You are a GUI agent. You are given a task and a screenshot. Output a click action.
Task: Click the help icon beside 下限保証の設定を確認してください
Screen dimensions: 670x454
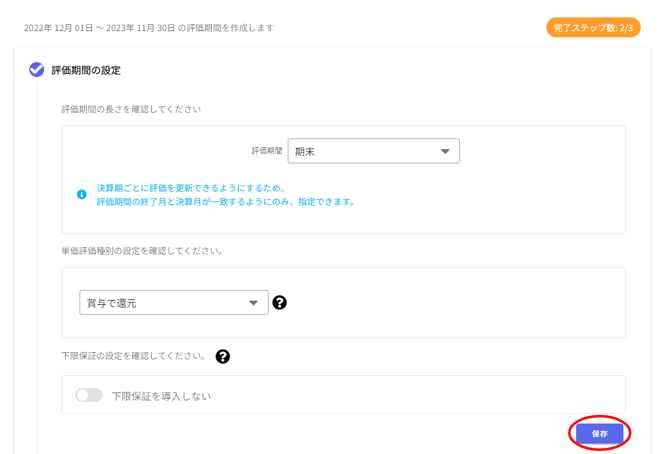click(223, 356)
